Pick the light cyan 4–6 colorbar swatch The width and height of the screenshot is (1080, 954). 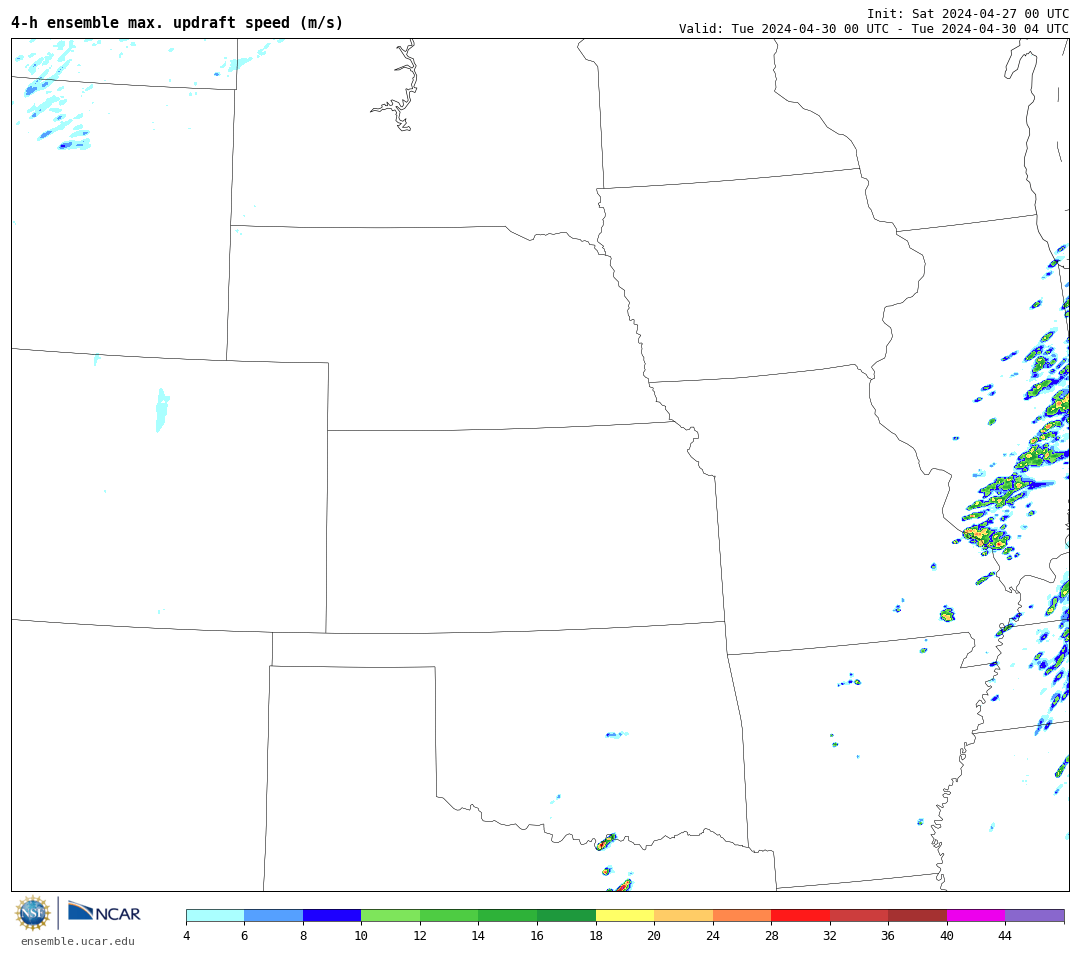click(215, 915)
